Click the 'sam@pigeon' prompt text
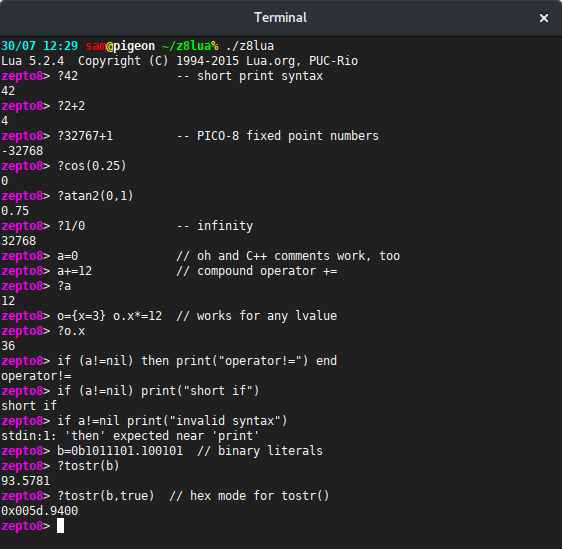Image resolution: width=562 pixels, height=549 pixels. tap(120, 46)
